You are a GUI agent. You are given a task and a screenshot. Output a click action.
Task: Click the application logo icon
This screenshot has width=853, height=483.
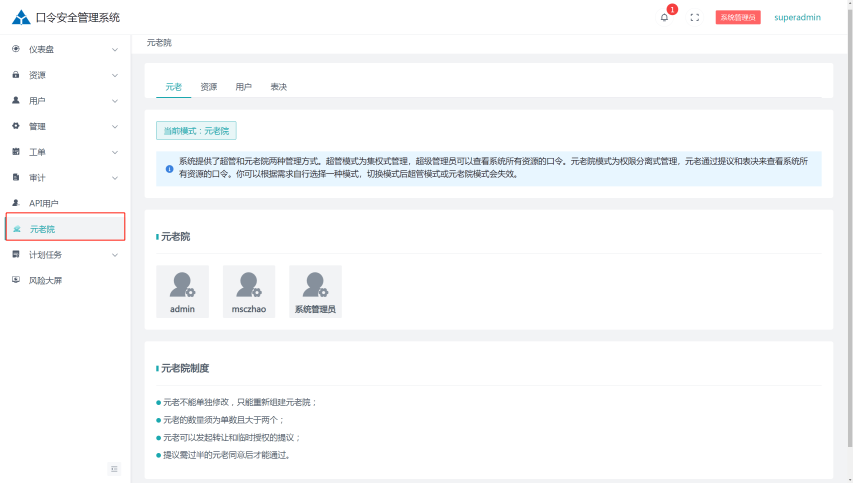tap(21, 17)
